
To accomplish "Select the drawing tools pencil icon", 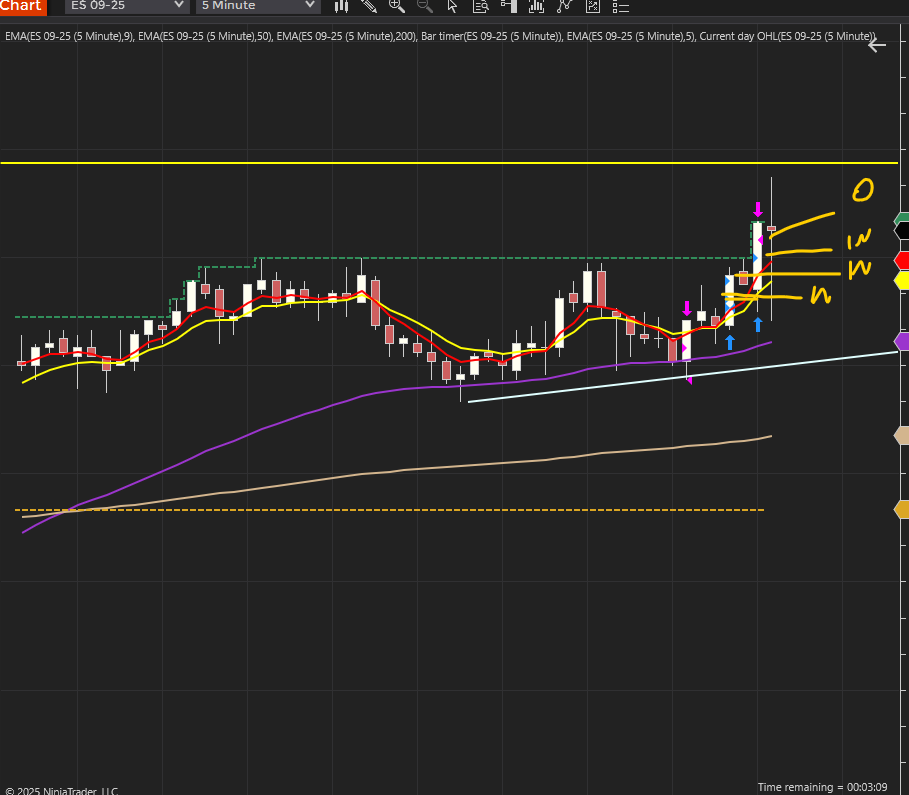I will point(369,6).
